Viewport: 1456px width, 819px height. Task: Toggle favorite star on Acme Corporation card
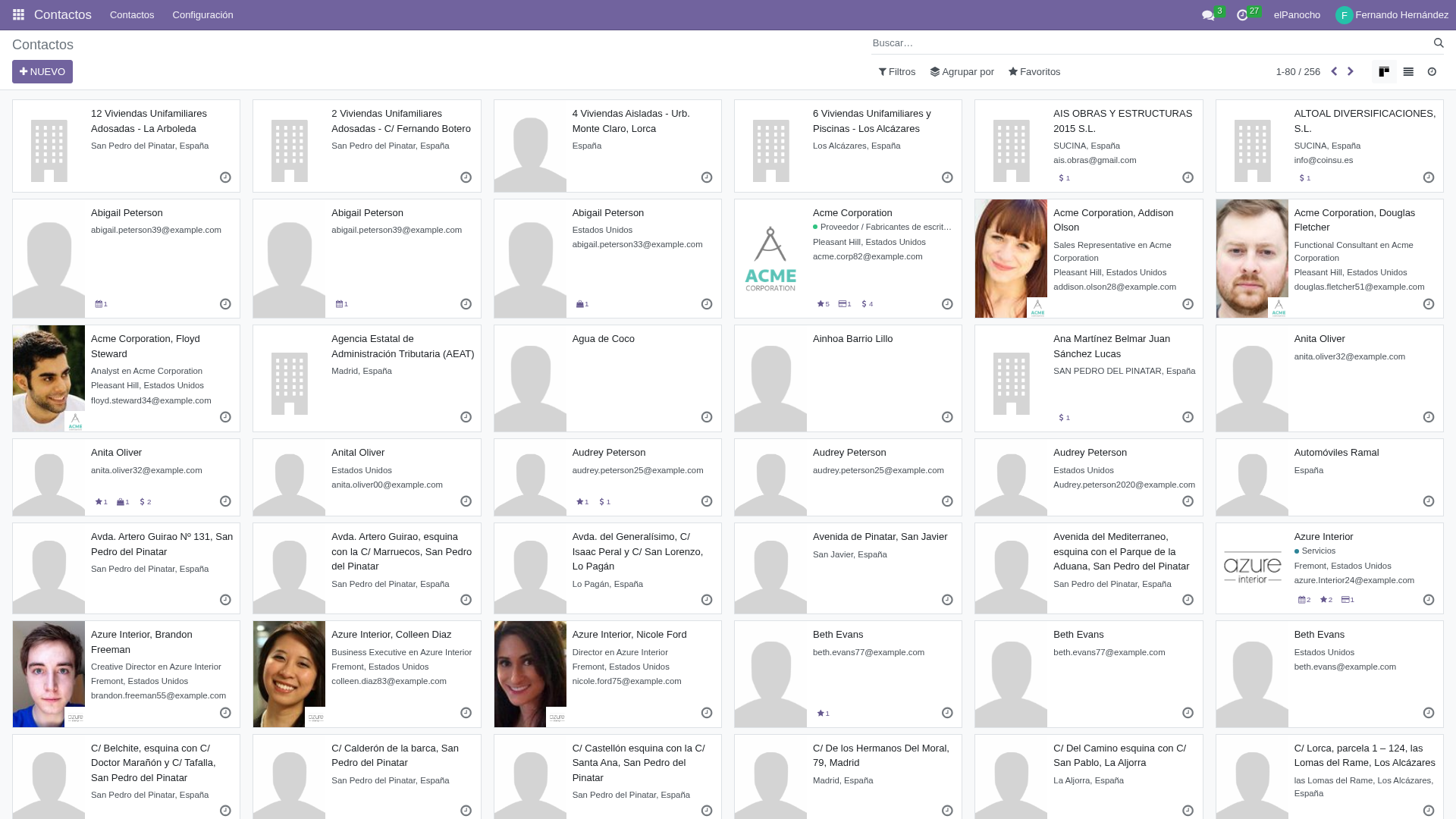(821, 303)
